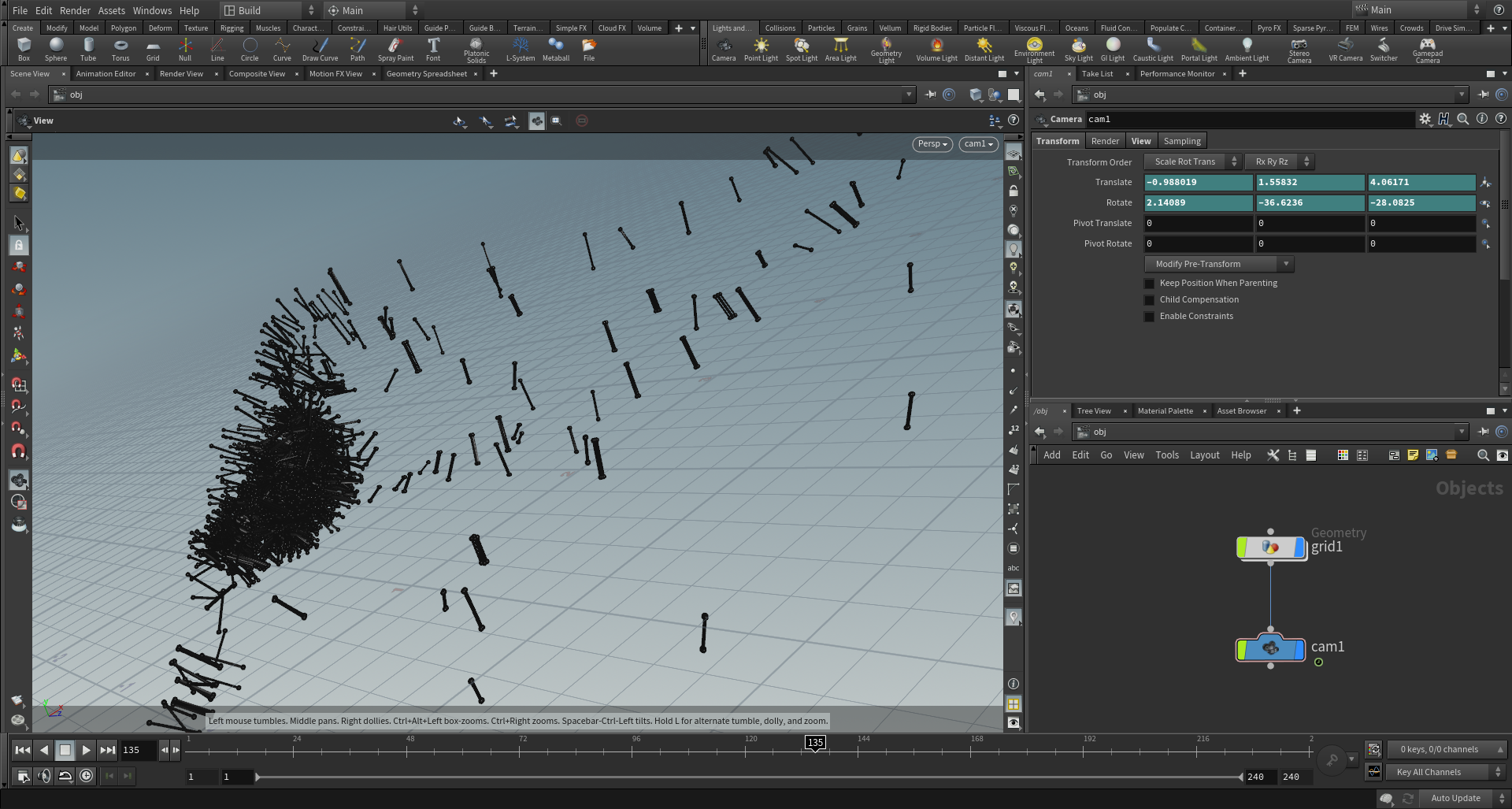Open the Windows menu

[x=152, y=10]
